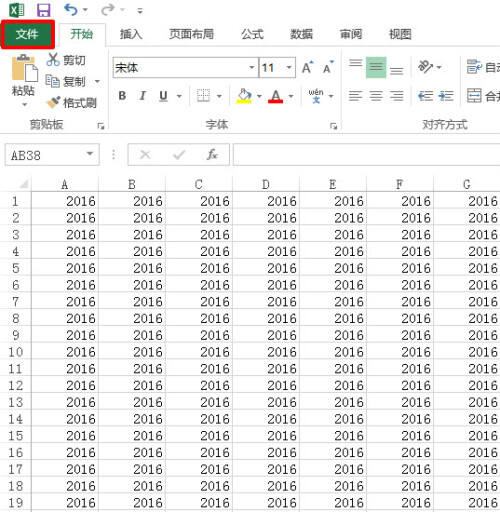
Task: Toggle underline formatting
Action: point(163,96)
